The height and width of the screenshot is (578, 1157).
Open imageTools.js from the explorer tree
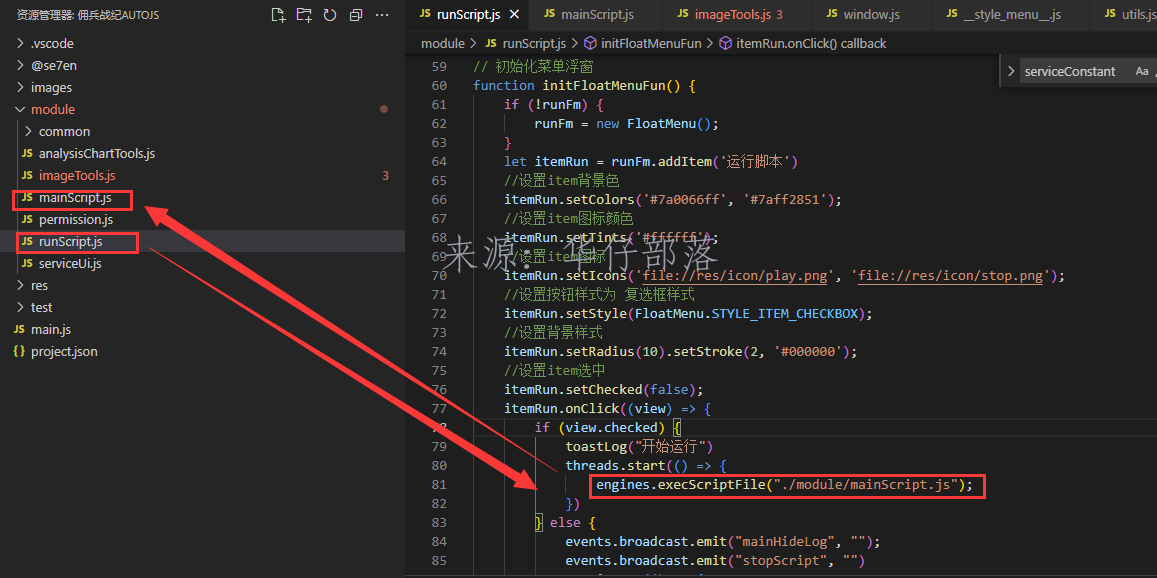pos(202,176)
